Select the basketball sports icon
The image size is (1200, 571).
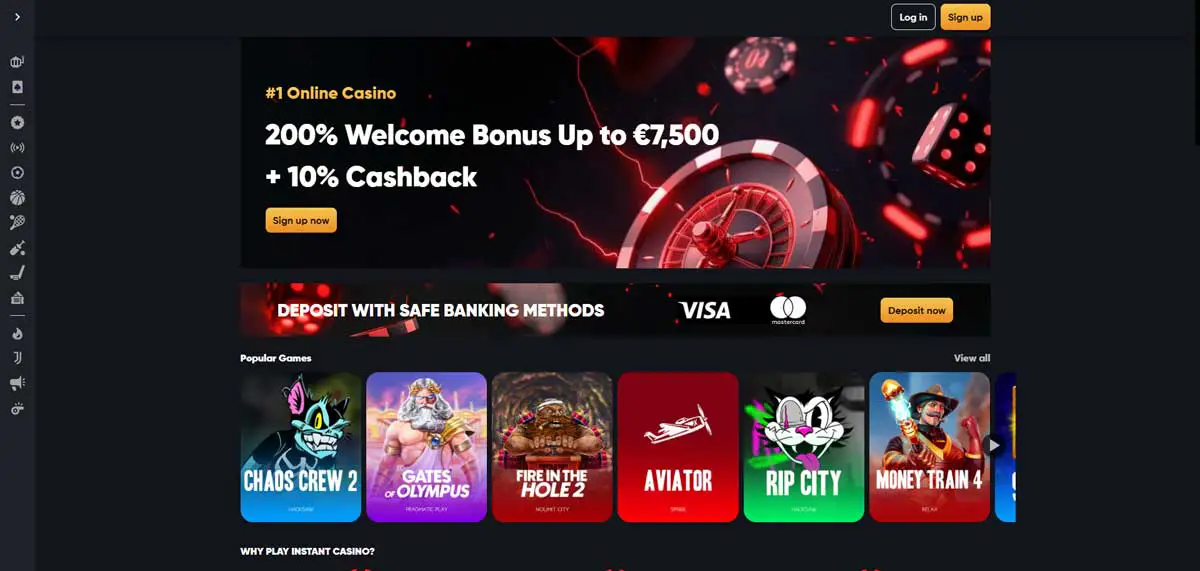pyautogui.click(x=17, y=198)
